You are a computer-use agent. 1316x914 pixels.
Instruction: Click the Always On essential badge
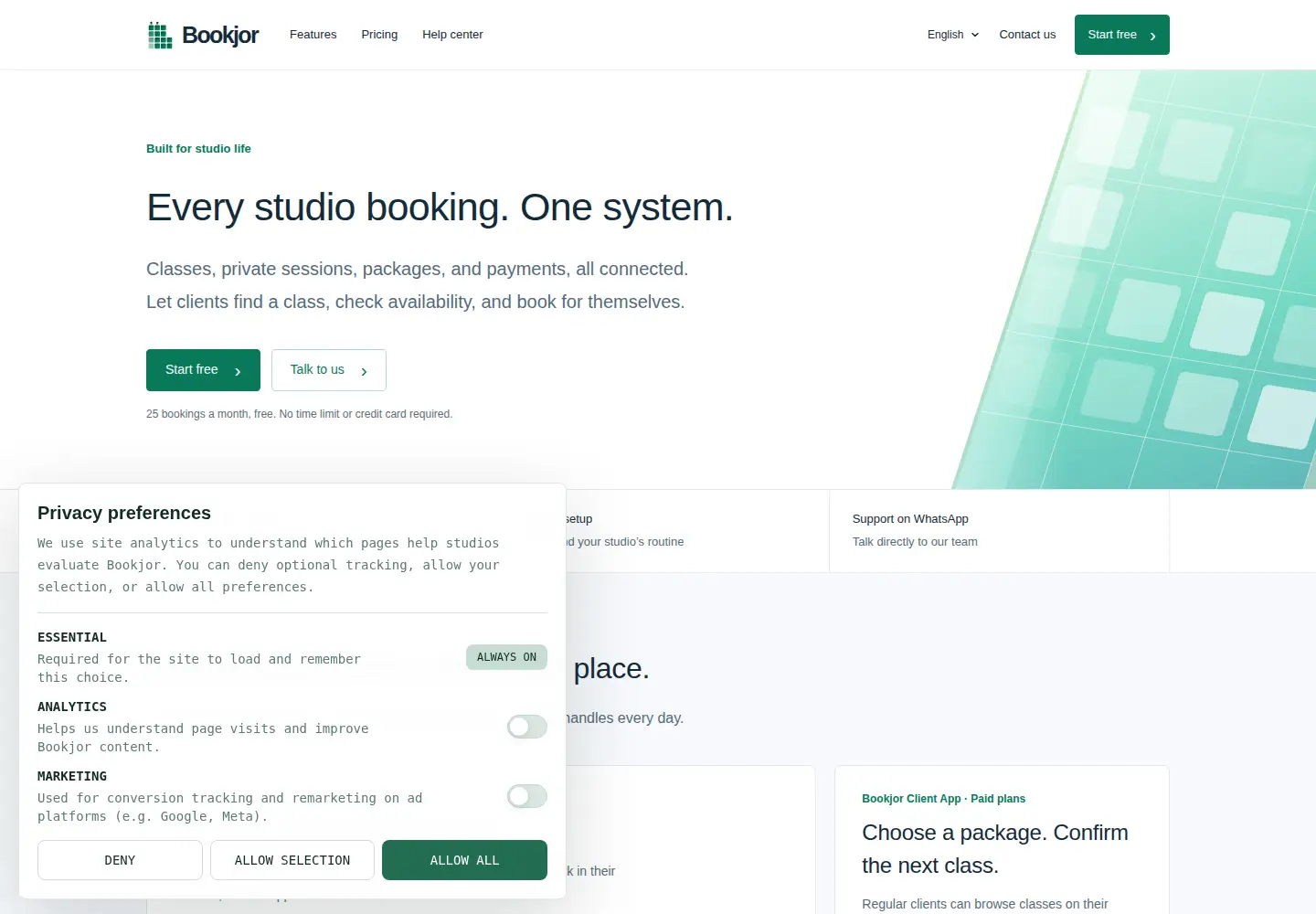[x=506, y=657]
